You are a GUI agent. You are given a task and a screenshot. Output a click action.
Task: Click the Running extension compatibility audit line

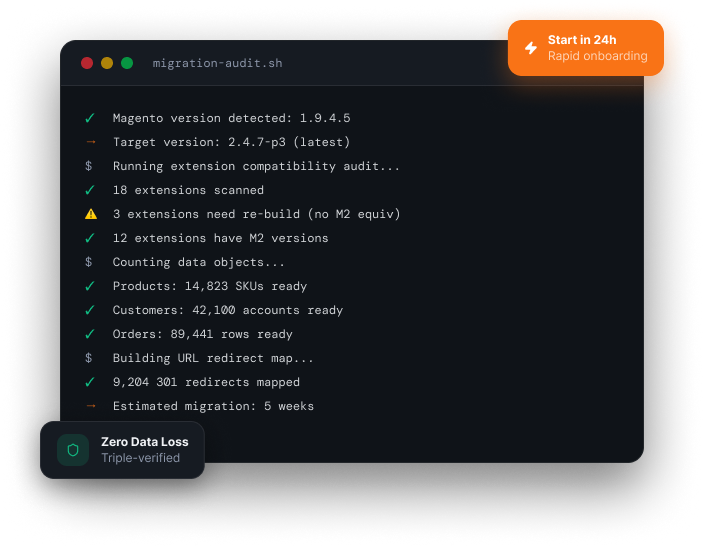256,166
